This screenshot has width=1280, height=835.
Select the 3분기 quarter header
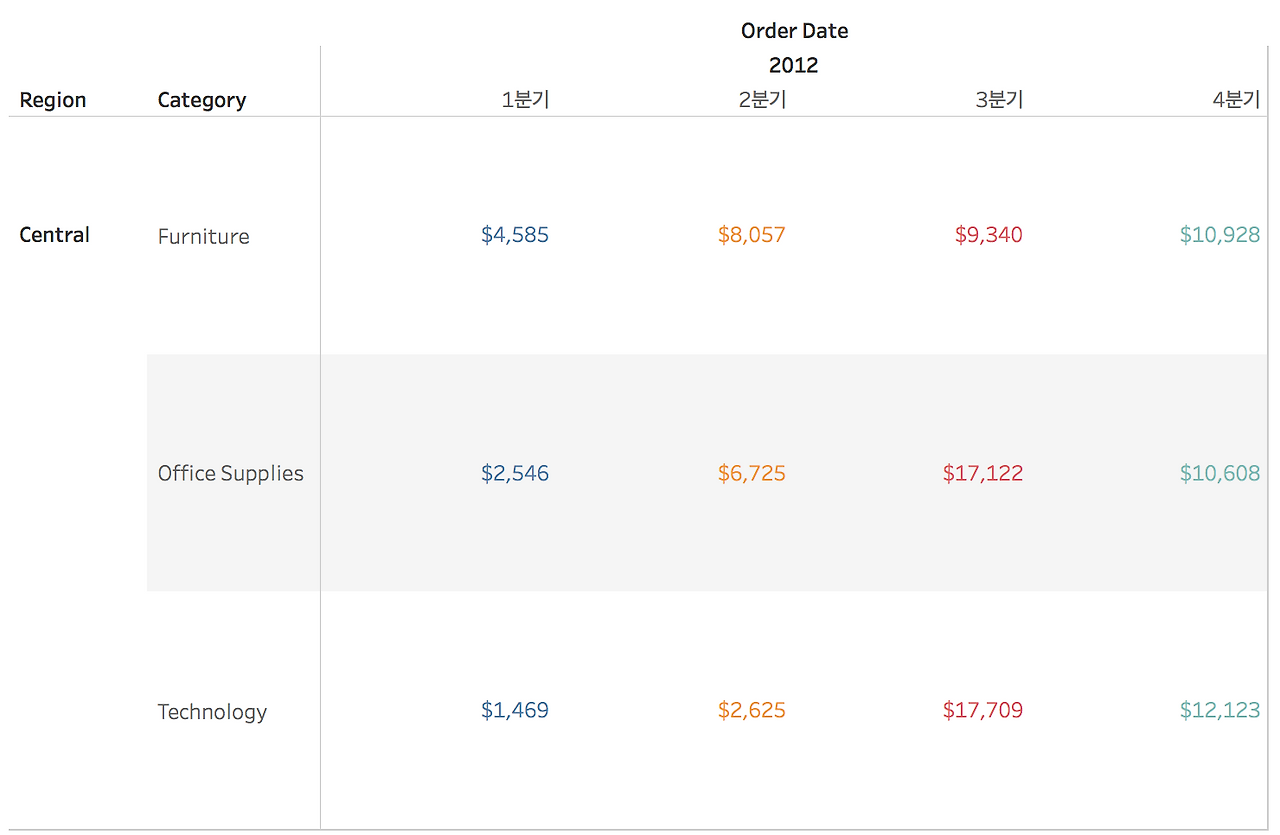click(999, 100)
